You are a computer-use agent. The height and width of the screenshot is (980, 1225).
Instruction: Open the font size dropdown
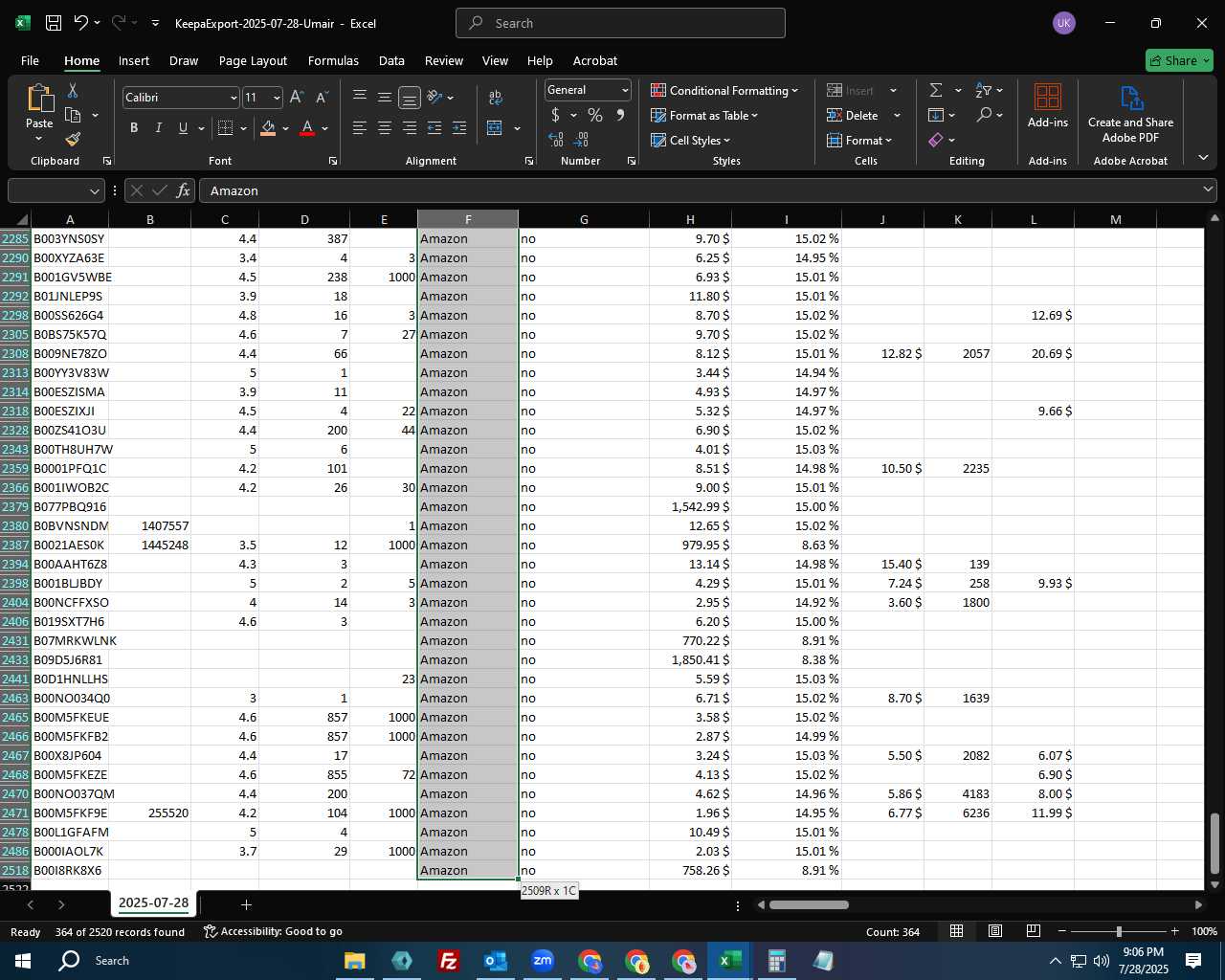(x=277, y=98)
